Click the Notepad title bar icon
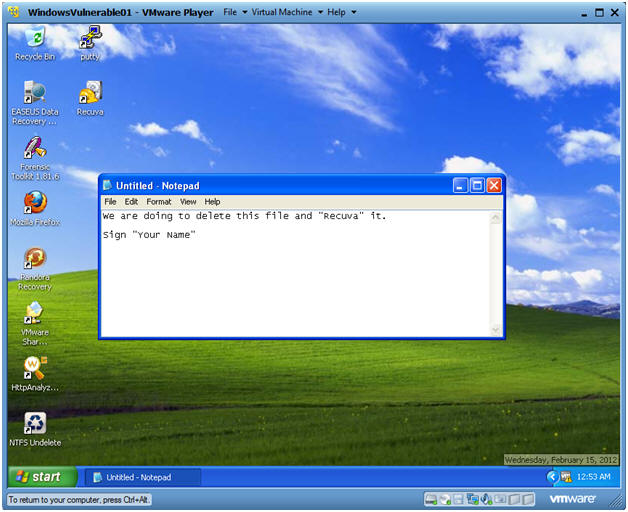628x512 pixels. [107, 185]
